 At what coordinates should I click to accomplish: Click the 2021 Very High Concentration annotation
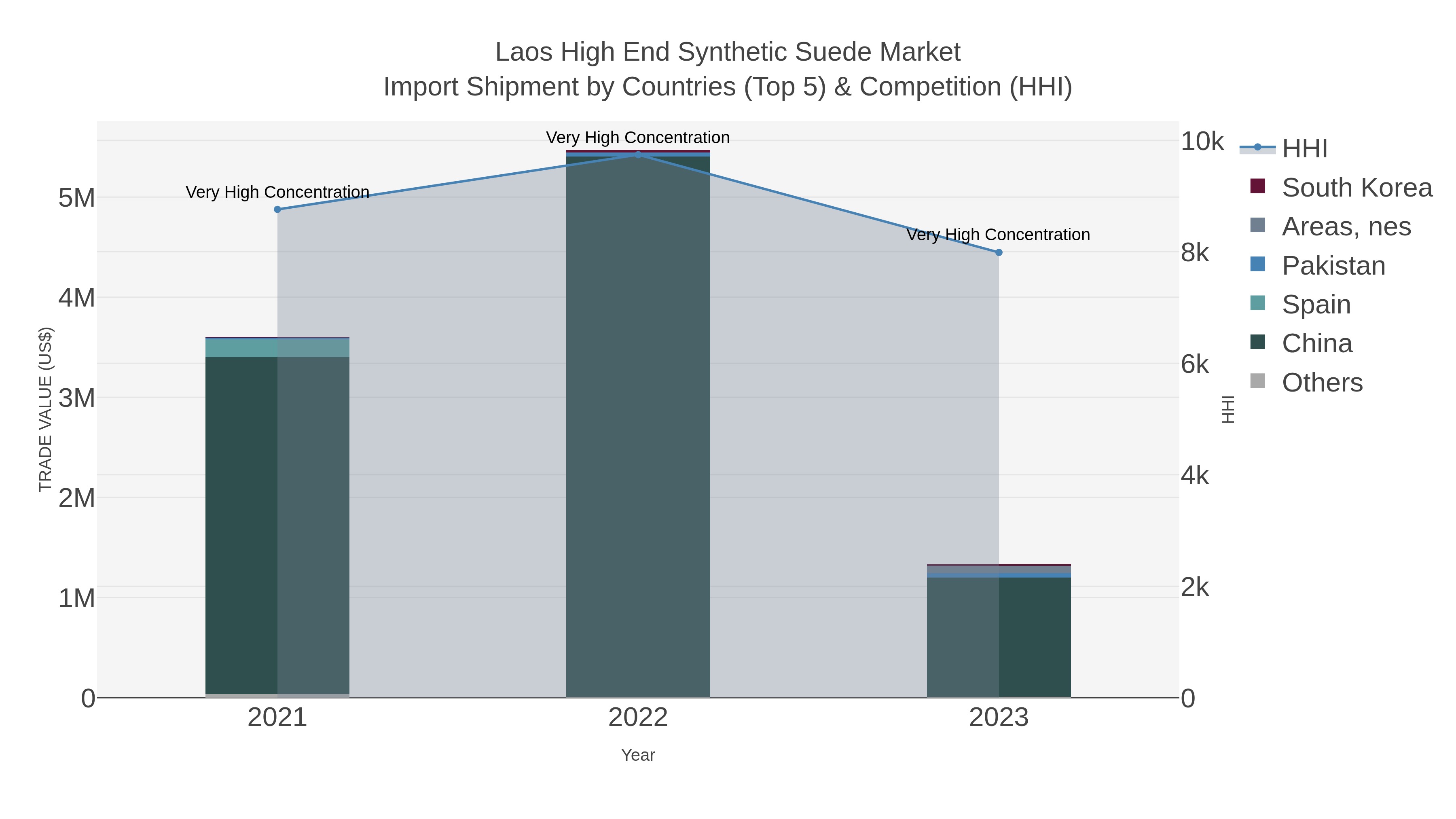[277, 192]
